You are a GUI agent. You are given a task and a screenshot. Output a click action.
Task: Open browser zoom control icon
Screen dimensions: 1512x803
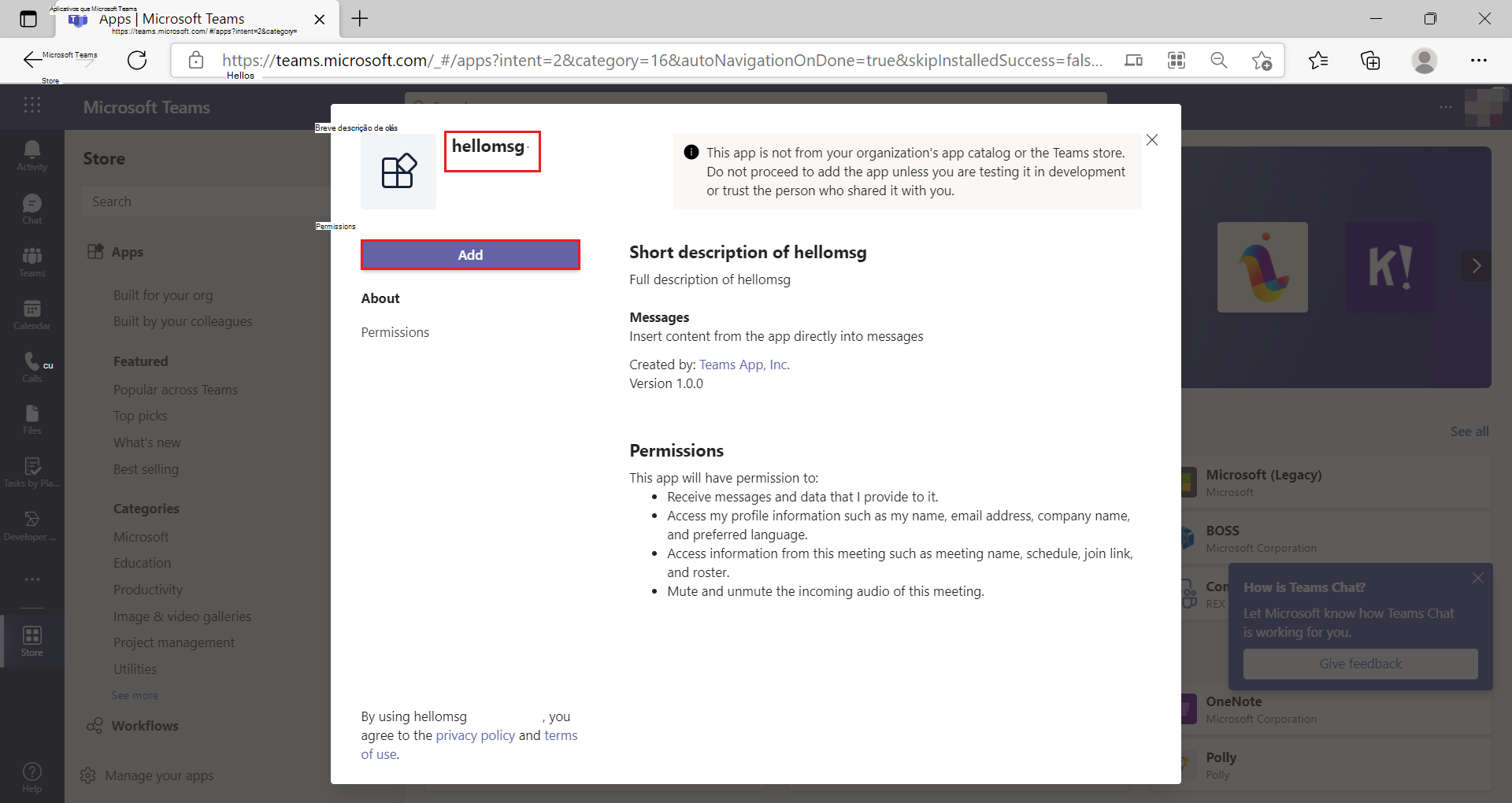[x=1218, y=61]
